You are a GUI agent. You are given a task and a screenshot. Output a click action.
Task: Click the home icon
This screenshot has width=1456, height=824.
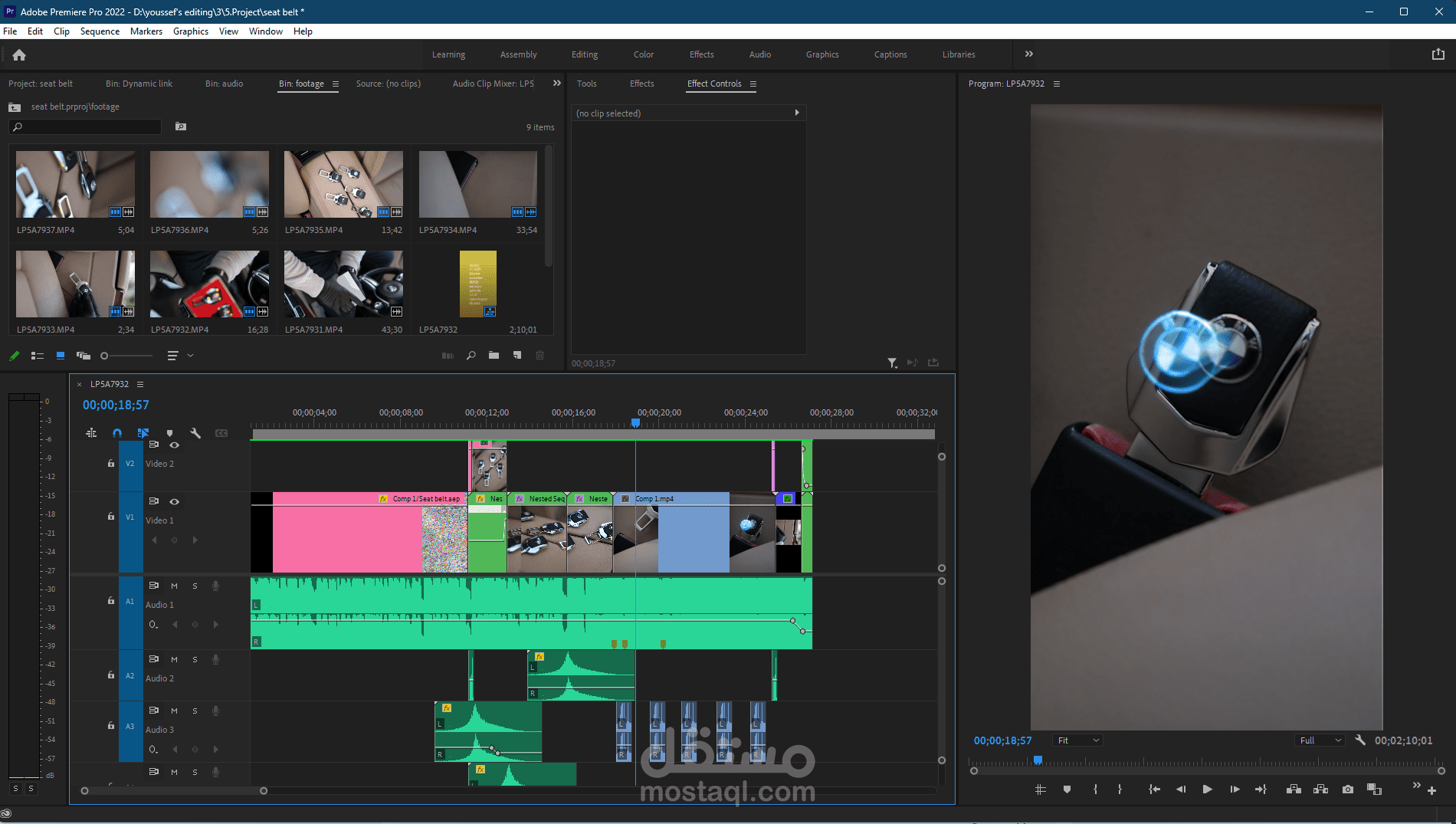(x=19, y=55)
